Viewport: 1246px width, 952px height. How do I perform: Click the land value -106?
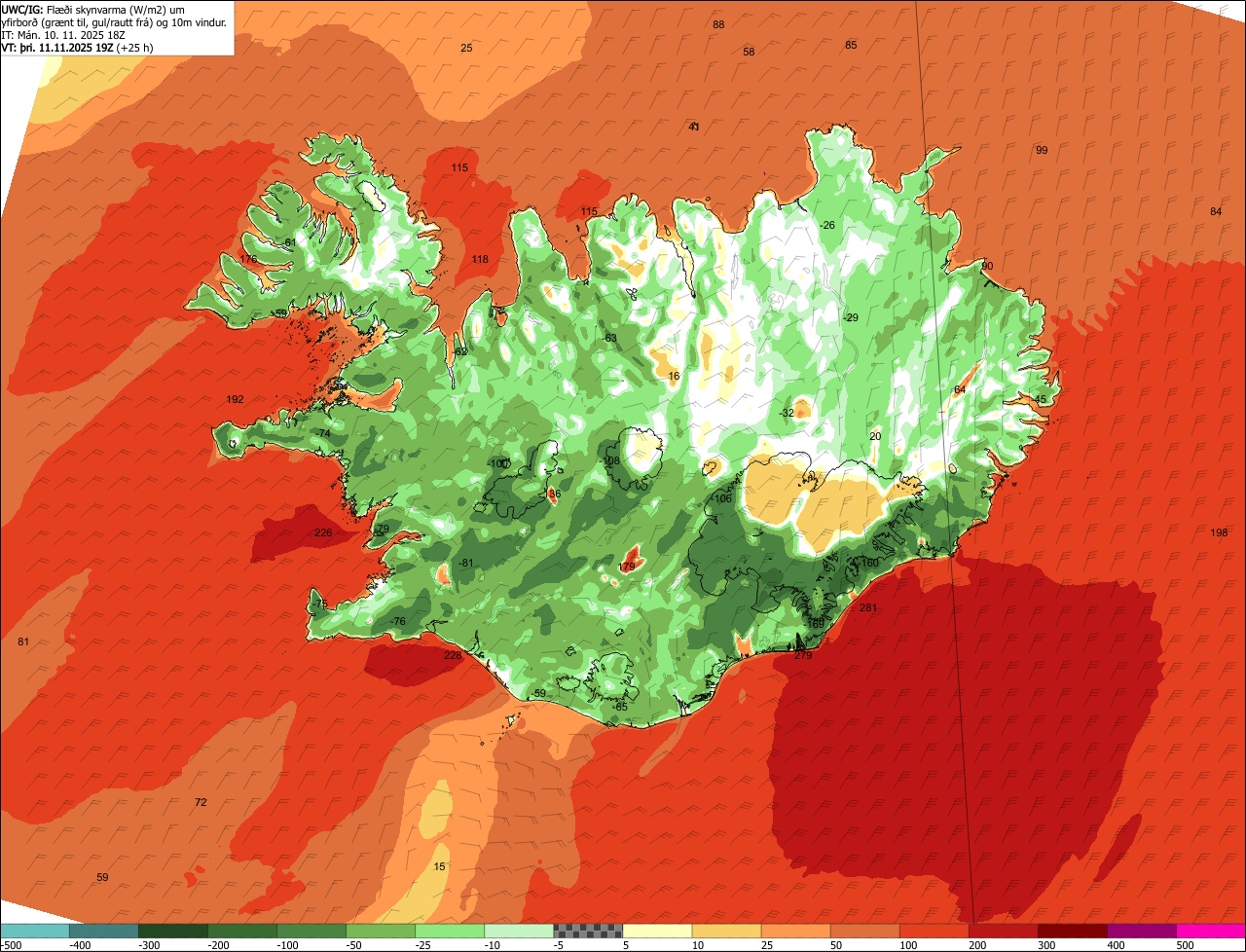tap(721, 498)
